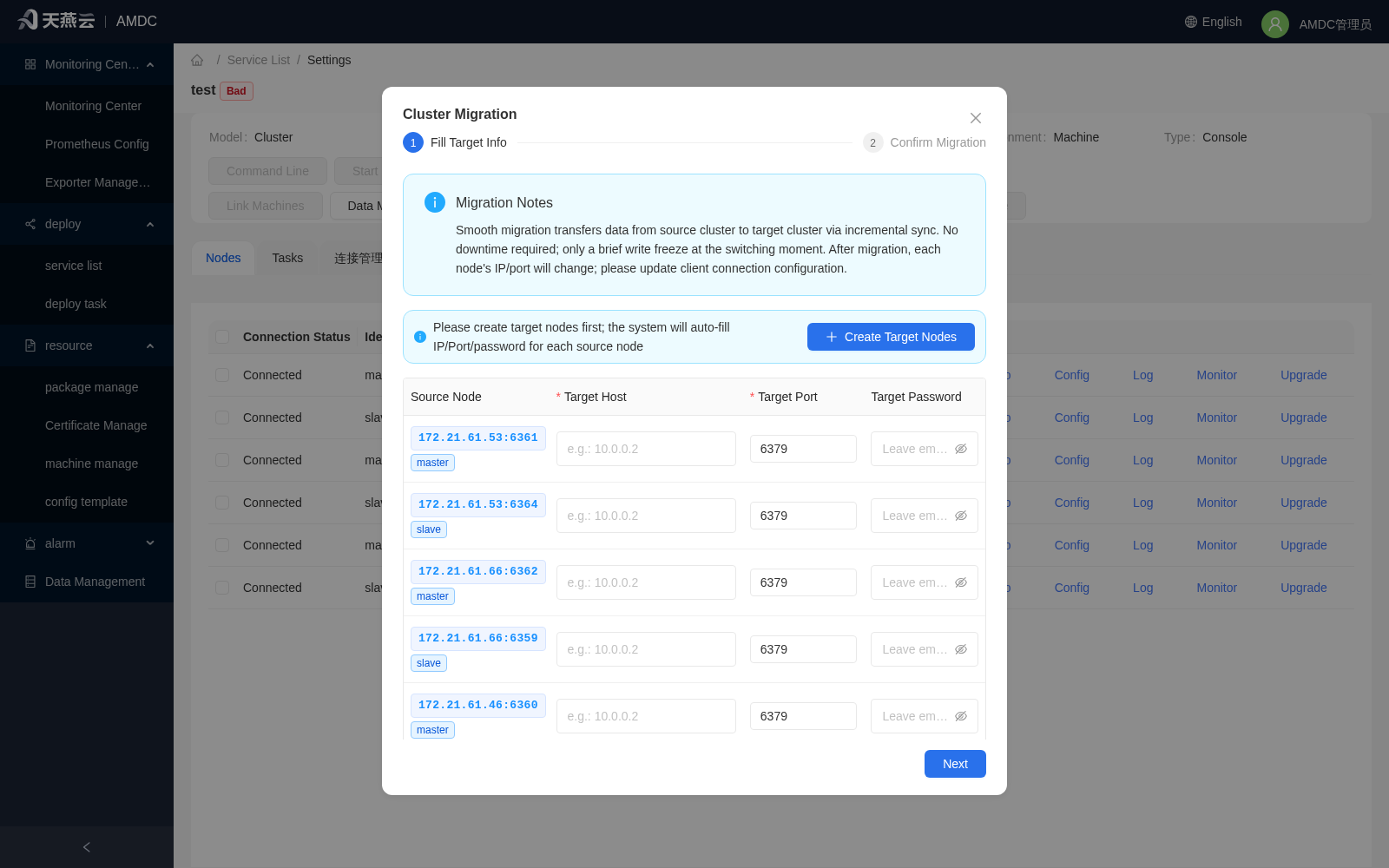1389x868 pixels.
Task: Show password for 172.21.61.66:6362 row
Action: tap(961, 582)
